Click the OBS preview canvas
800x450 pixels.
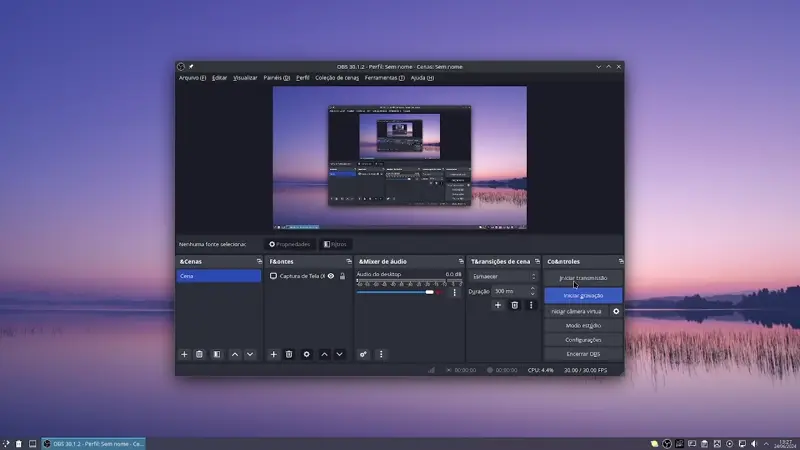pos(400,158)
